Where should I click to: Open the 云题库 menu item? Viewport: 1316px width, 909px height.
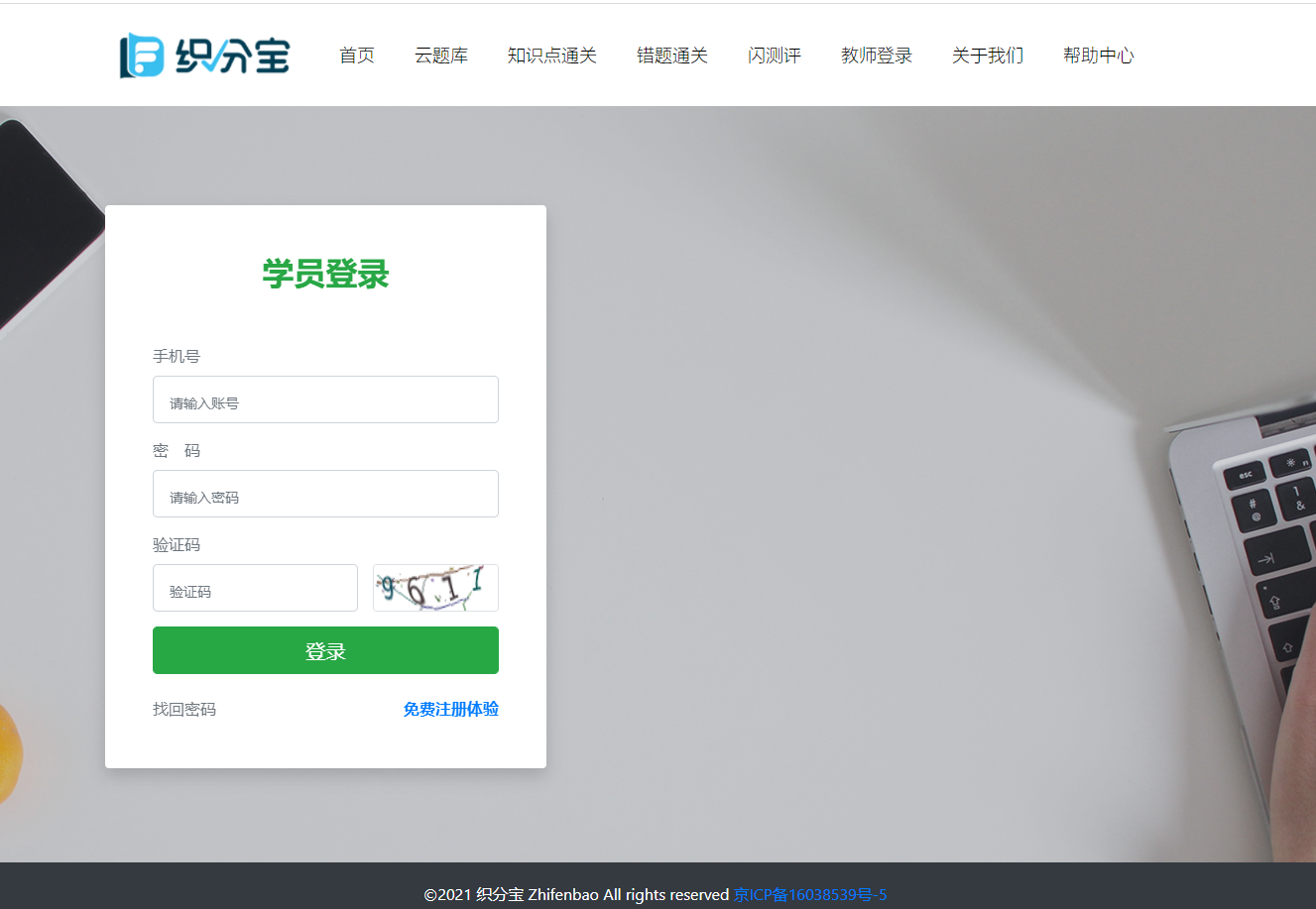[441, 56]
